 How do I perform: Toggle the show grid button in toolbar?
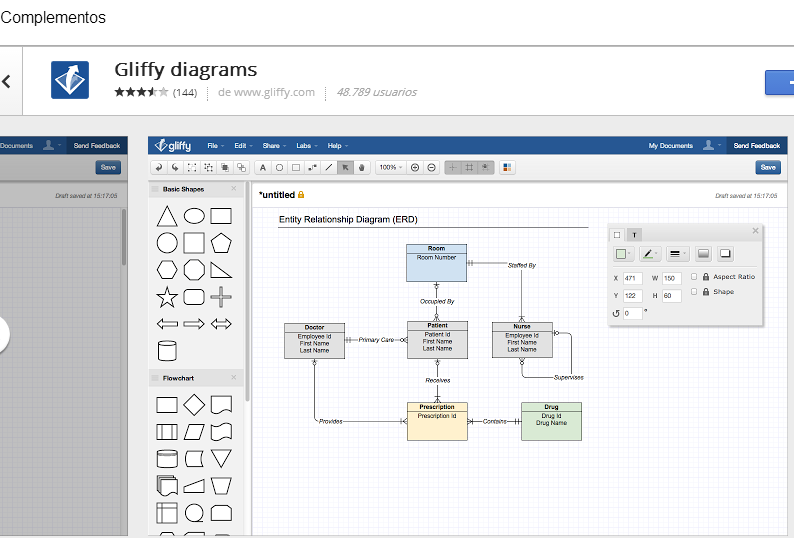coord(469,167)
